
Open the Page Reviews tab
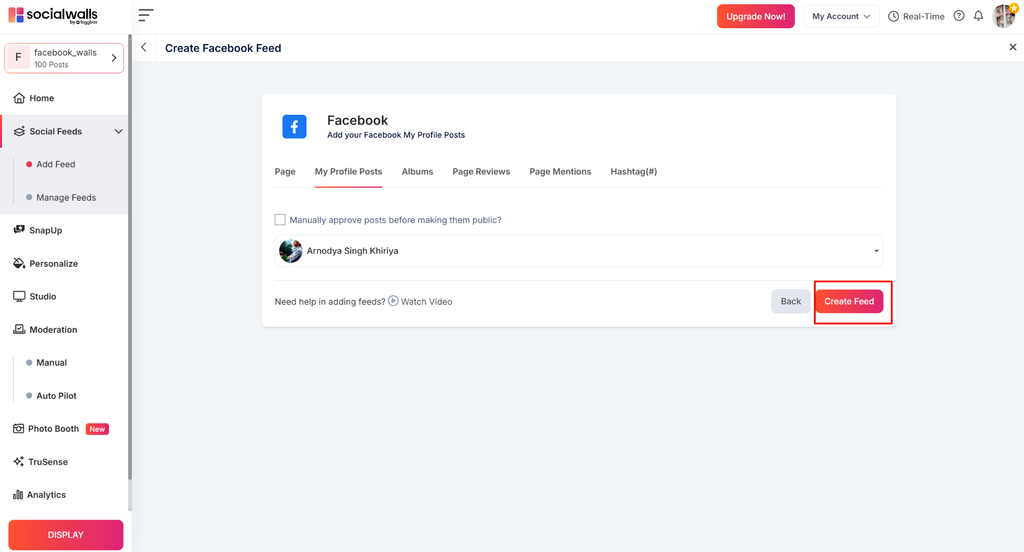tap(481, 172)
